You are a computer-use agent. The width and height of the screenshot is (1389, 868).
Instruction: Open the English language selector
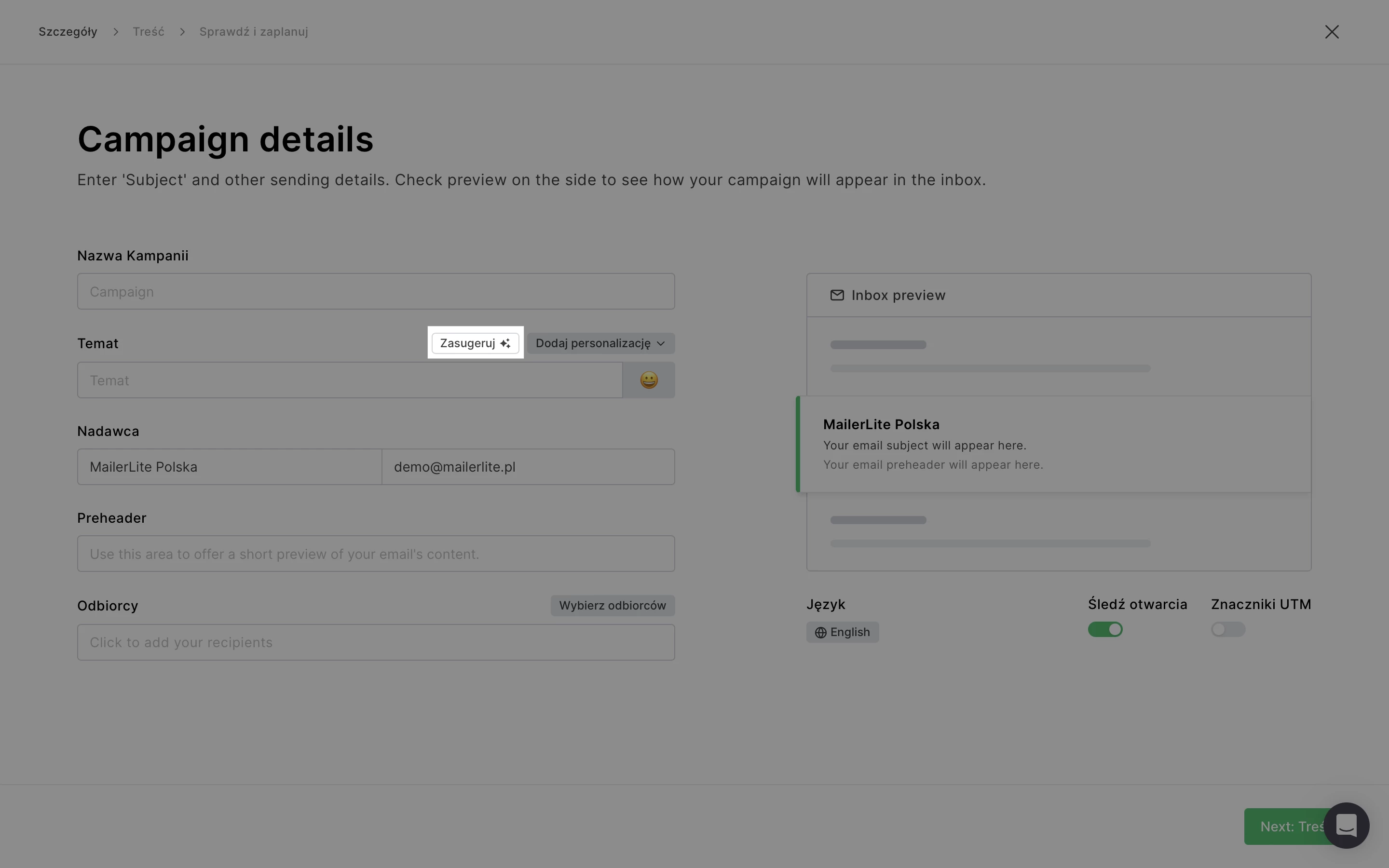tap(842, 632)
